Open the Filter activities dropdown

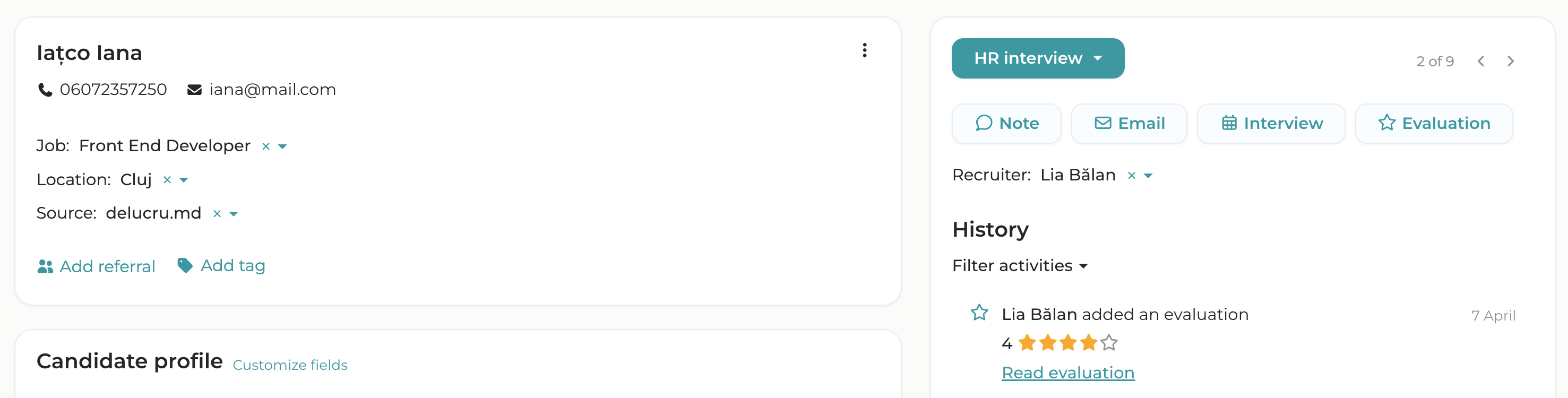click(x=1020, y=266)
